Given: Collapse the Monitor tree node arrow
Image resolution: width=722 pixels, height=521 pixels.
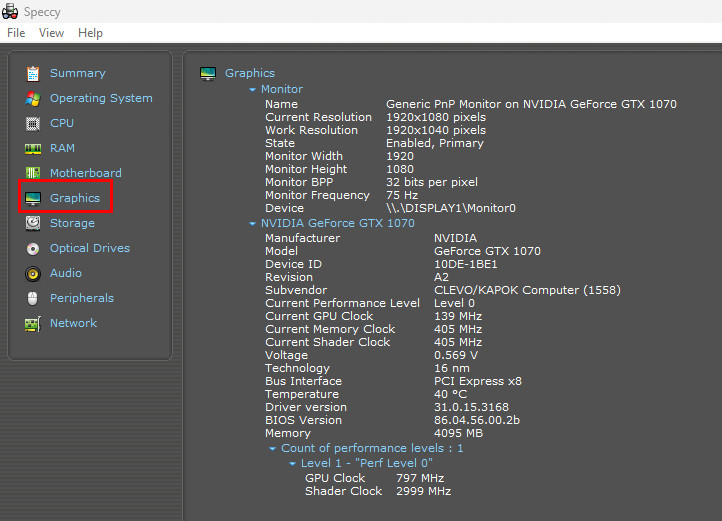Looking at the screenshot, I should pyautogui.click(x=252, y=90).
